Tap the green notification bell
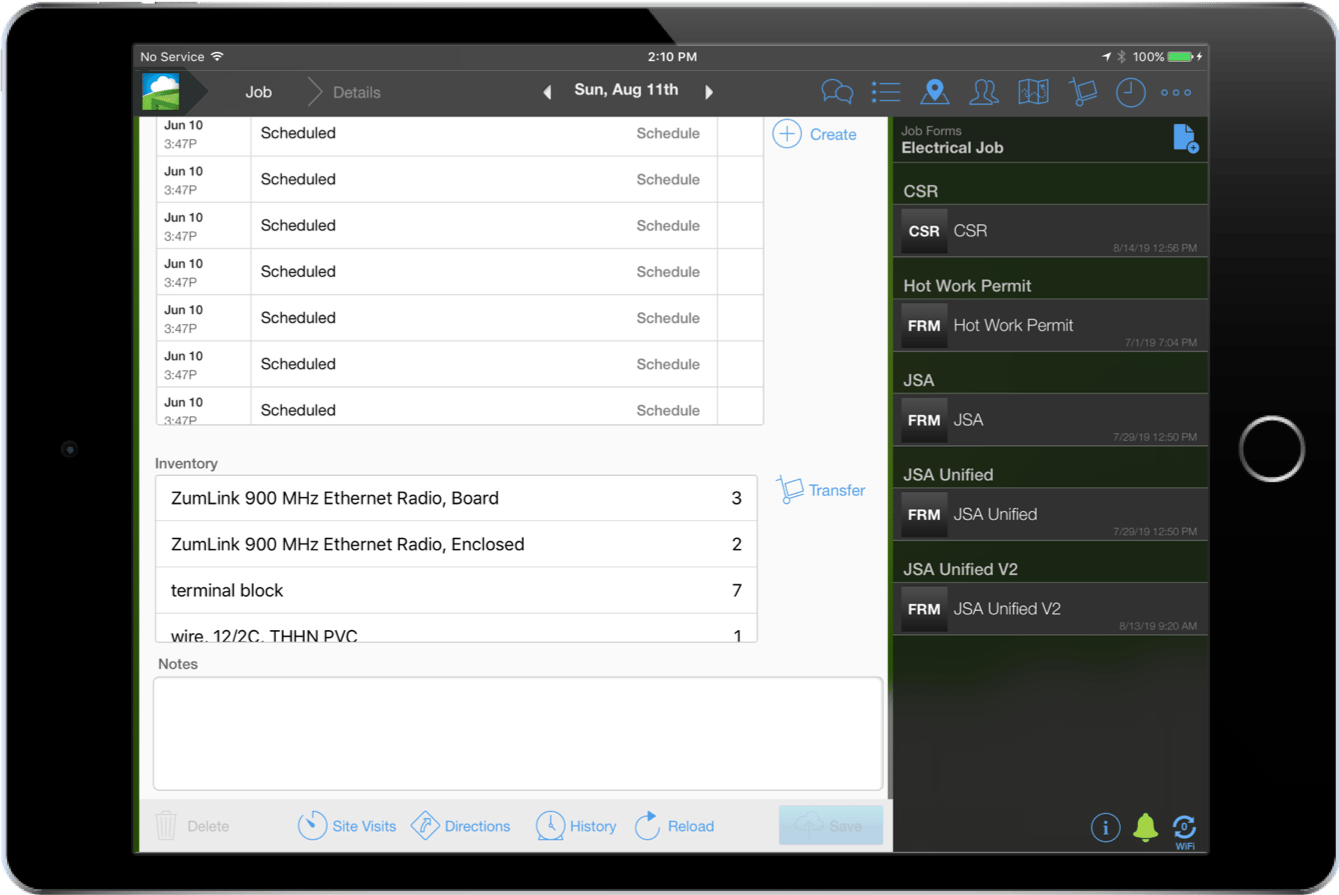The image size is (1339, 895). pos(1145,827)
